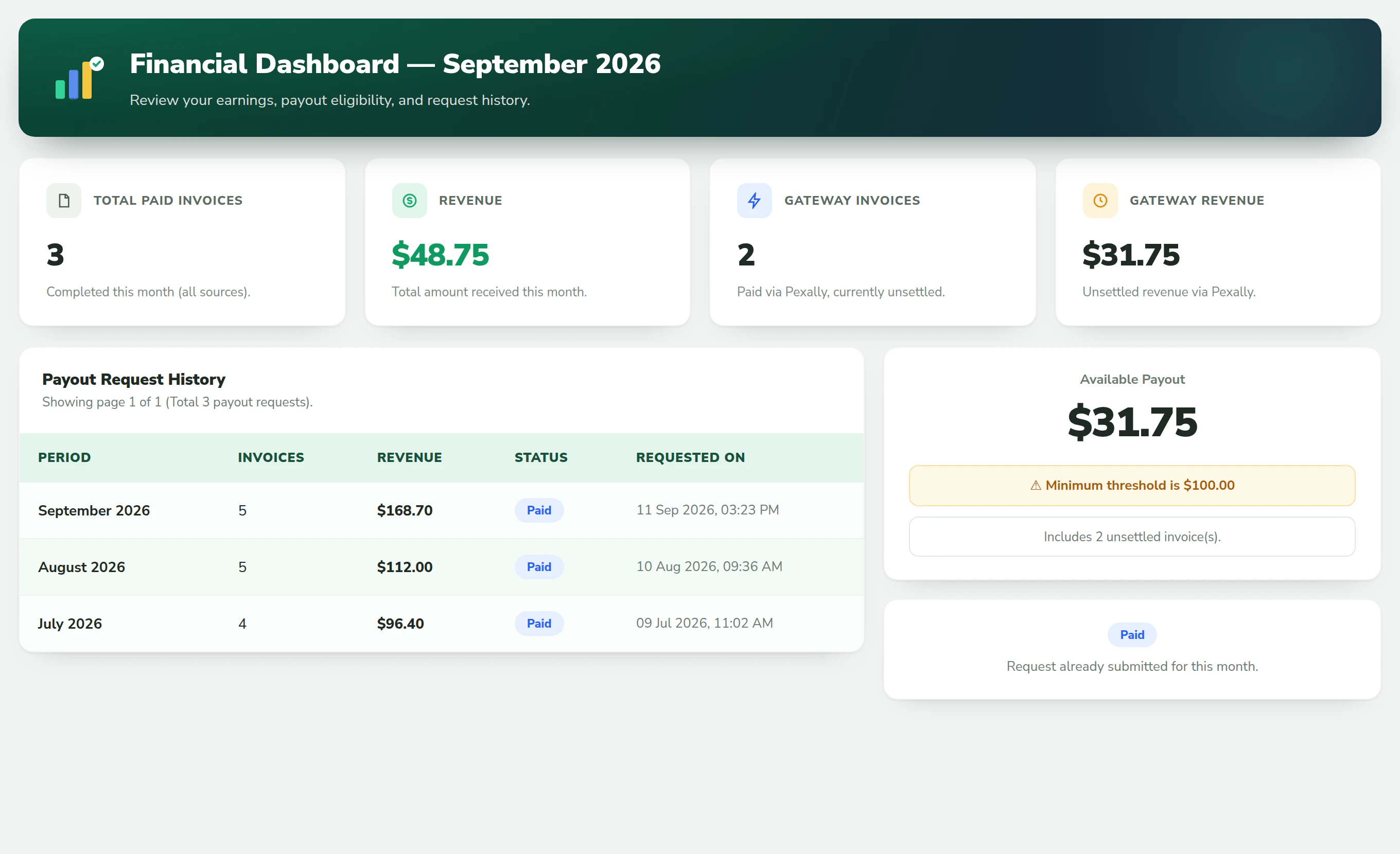This screenshot has width=1400, height=854.
Task: Click the Paid badge above request submitted message
Action: pyautogui.click(x=1132, y=635)
